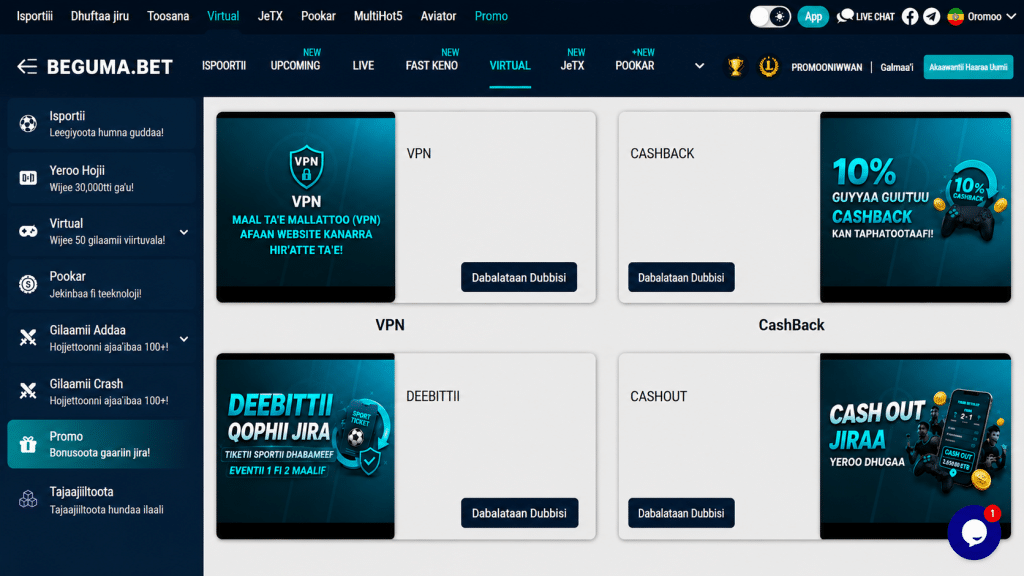Screen dimensions: 1024x576
Task: Expand the Virtual sidebar submenu chevron
Action: [184, 232]
